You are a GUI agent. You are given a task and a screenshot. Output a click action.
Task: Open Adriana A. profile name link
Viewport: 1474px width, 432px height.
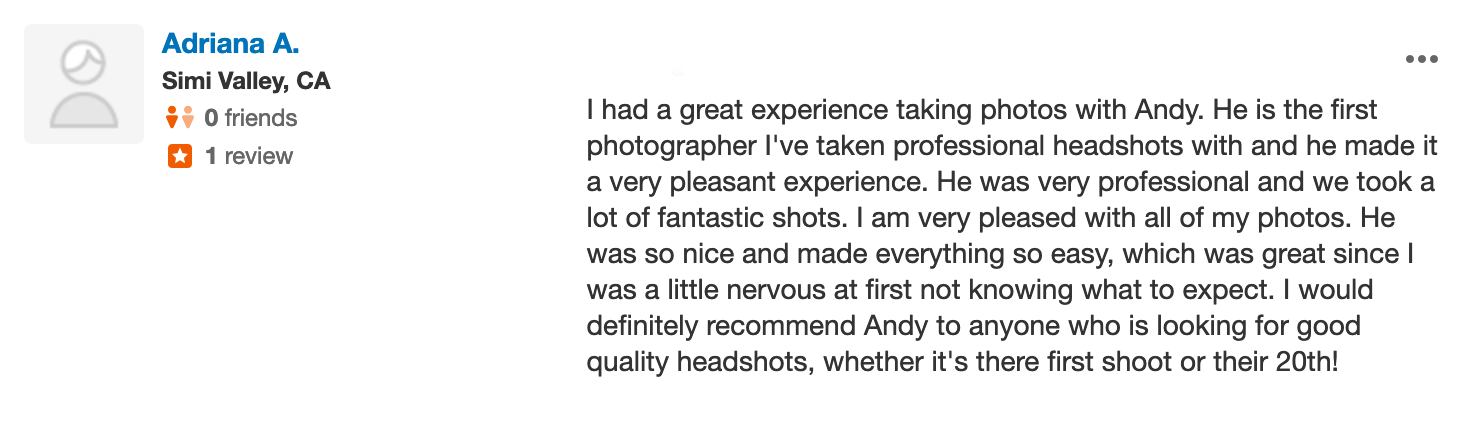pyautogui.click(x=230, y=44)
